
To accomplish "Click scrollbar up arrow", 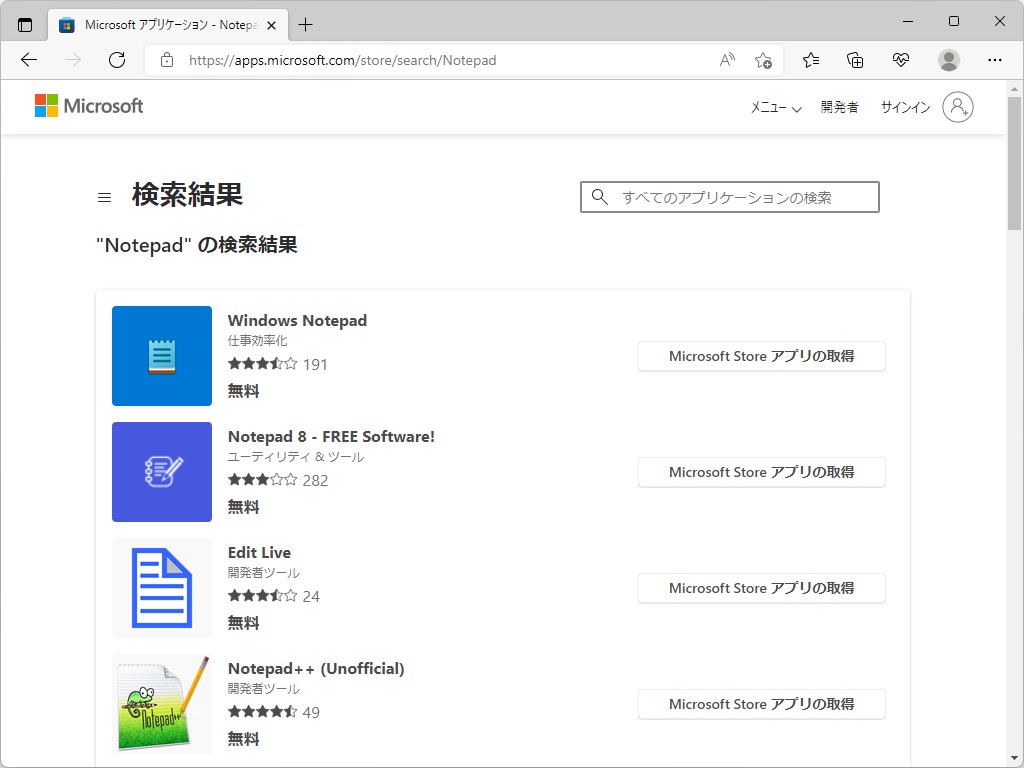I will click(x=1014, y=89).
